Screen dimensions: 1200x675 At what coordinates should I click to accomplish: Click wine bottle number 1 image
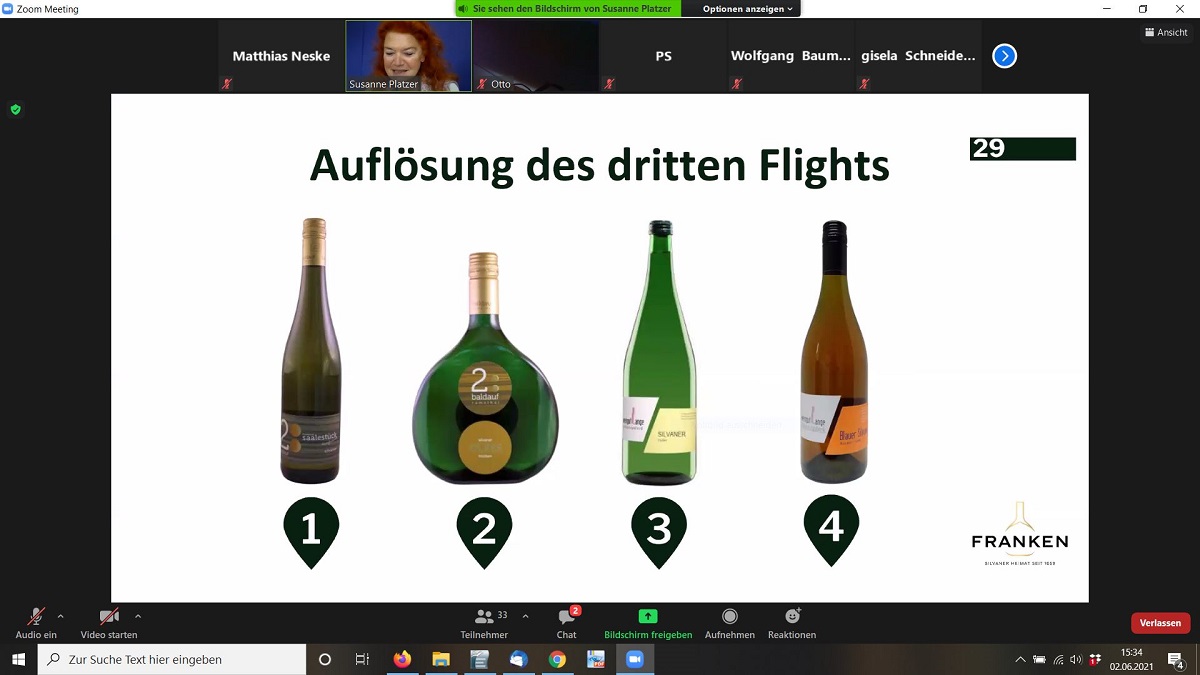click(312, 351)
